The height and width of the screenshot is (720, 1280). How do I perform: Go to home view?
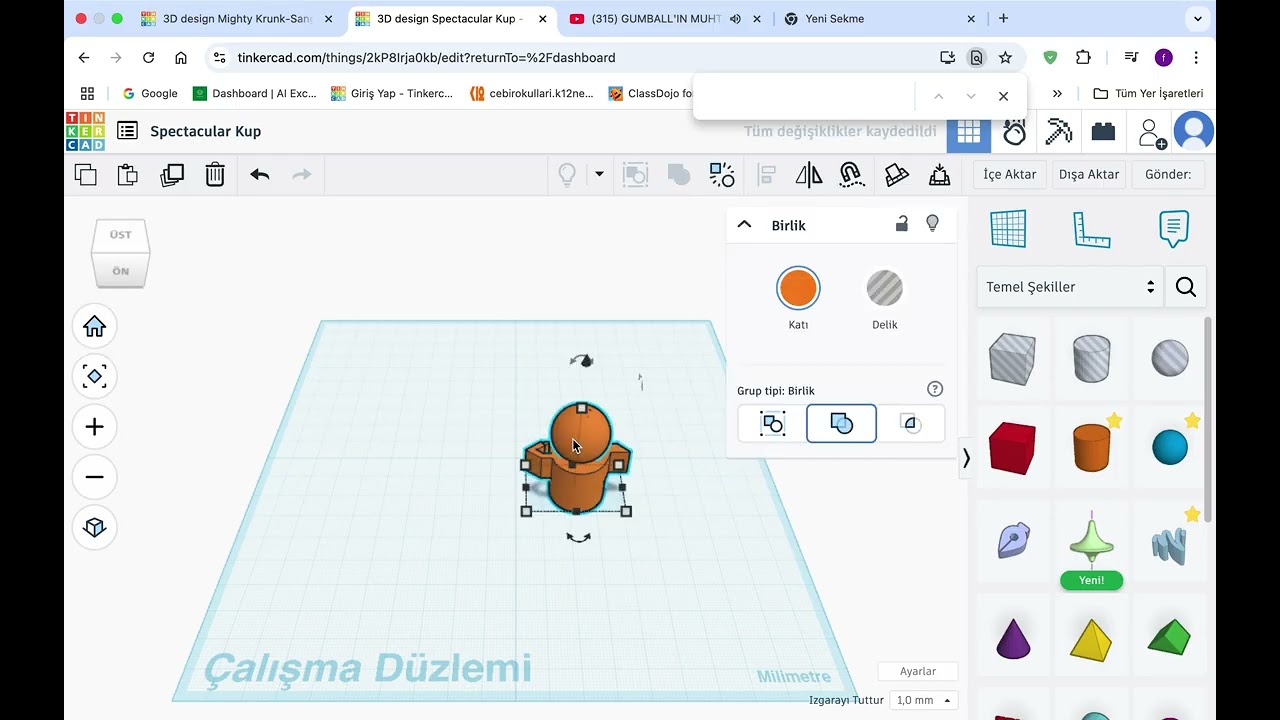pyautogui.click(x=95, y=327)
